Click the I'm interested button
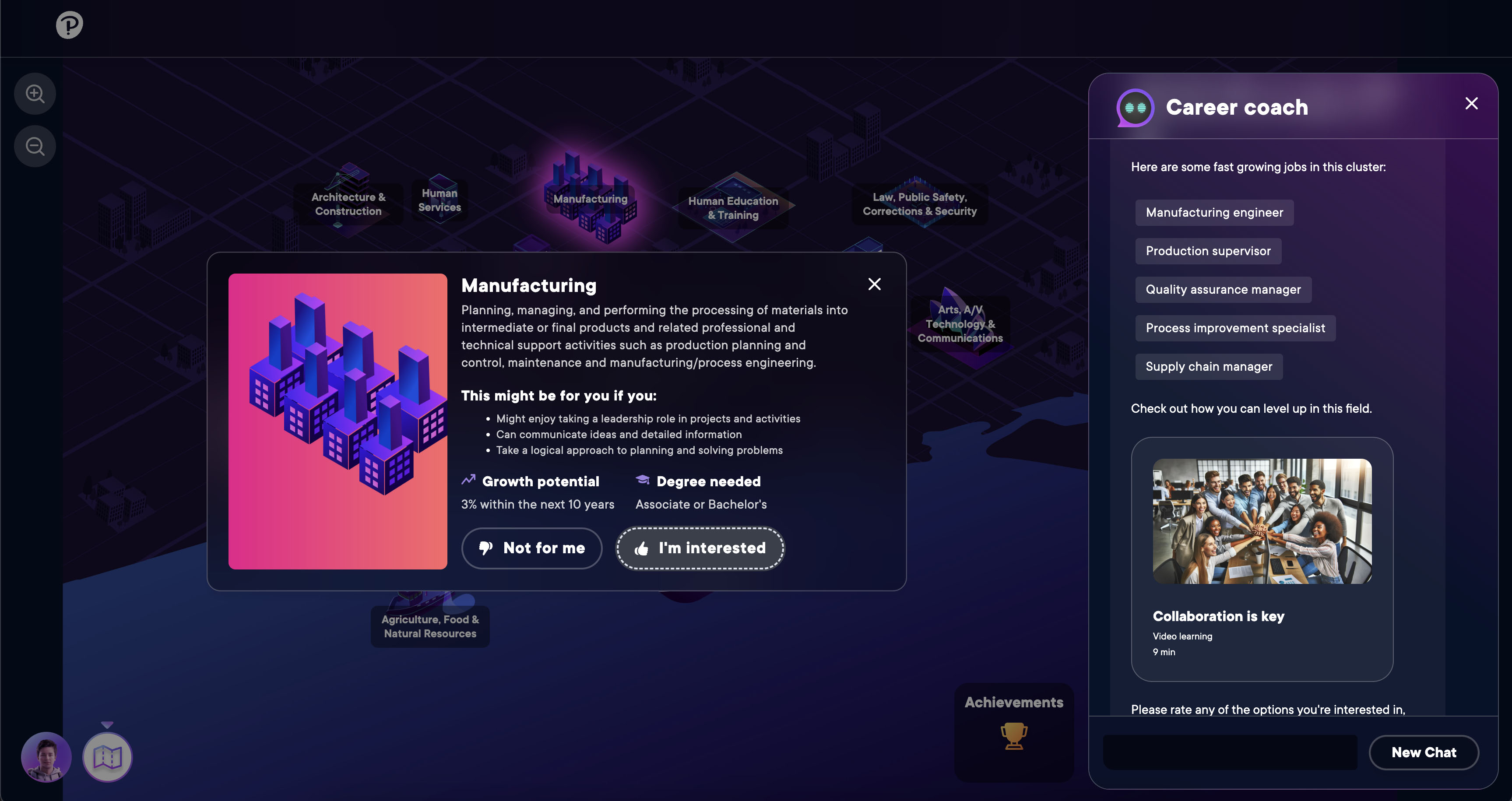The width and height of the screenshot is (1512, 801). pyautogui.click(x=700, y=548)
